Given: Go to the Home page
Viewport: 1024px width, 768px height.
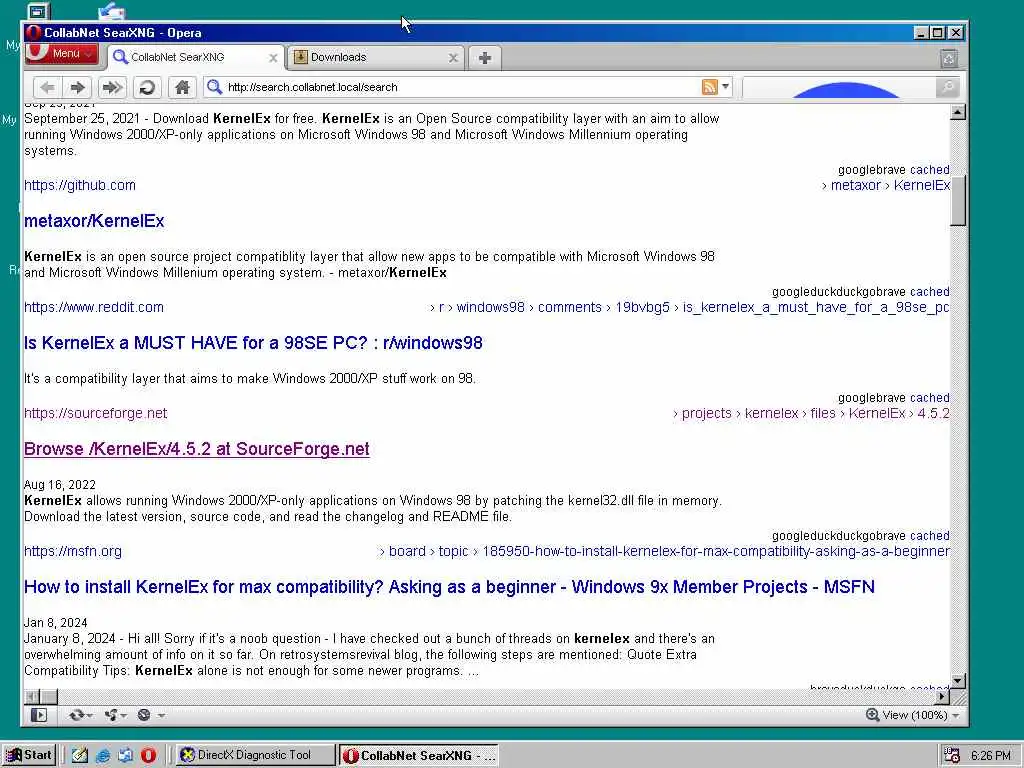Looking at the screenshot, I should (x=182, y=87).
